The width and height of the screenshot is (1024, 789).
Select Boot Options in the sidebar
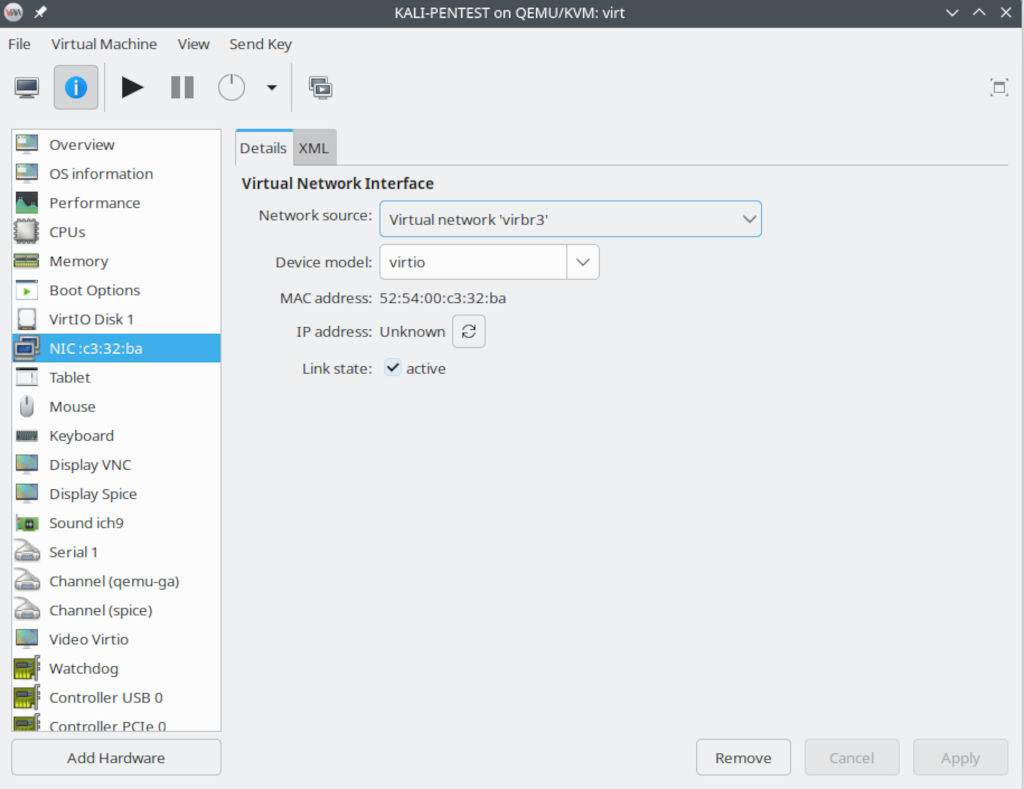[94, 290]
